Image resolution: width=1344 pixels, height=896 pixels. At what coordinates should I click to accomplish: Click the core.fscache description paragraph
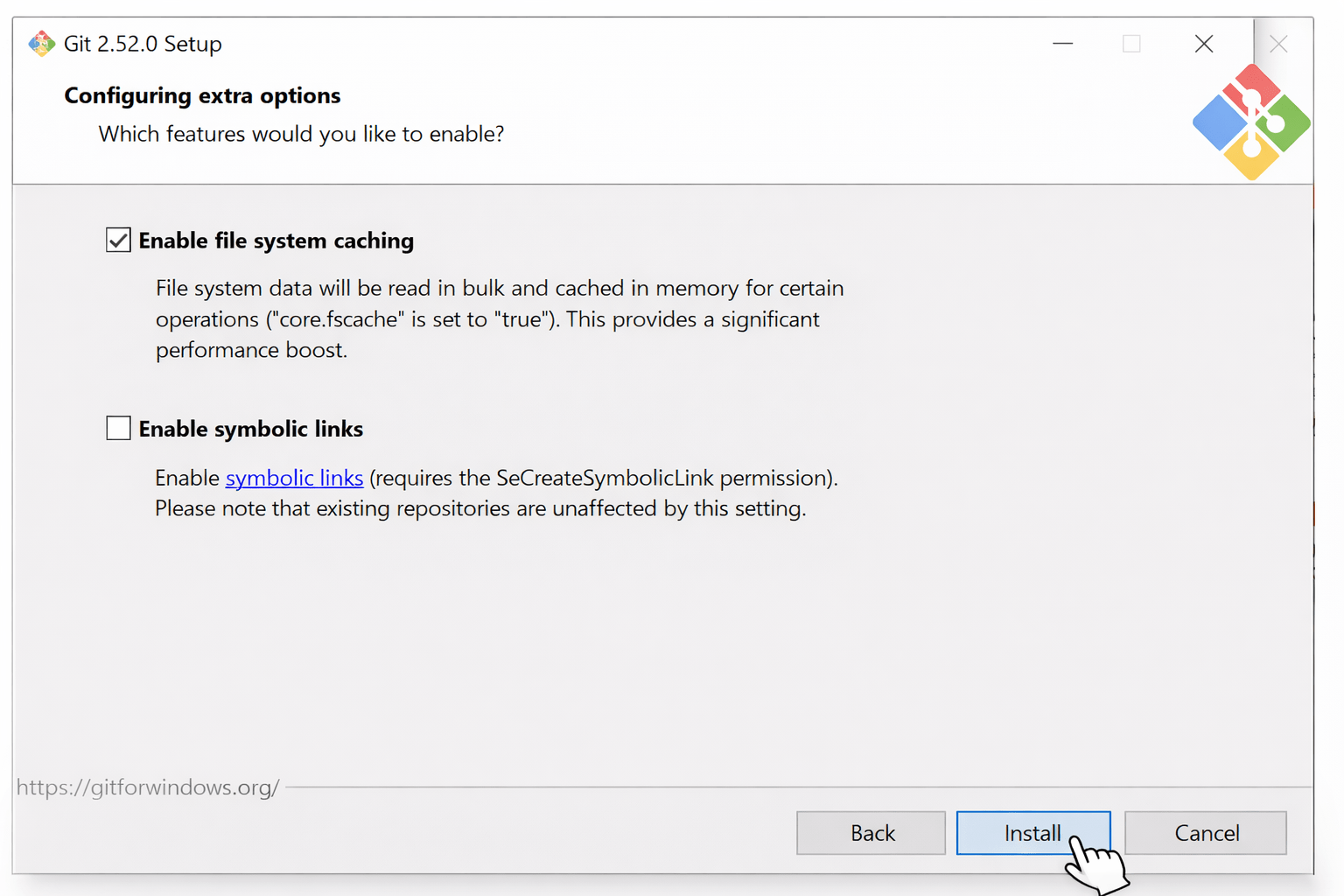(x=500, y=319)
